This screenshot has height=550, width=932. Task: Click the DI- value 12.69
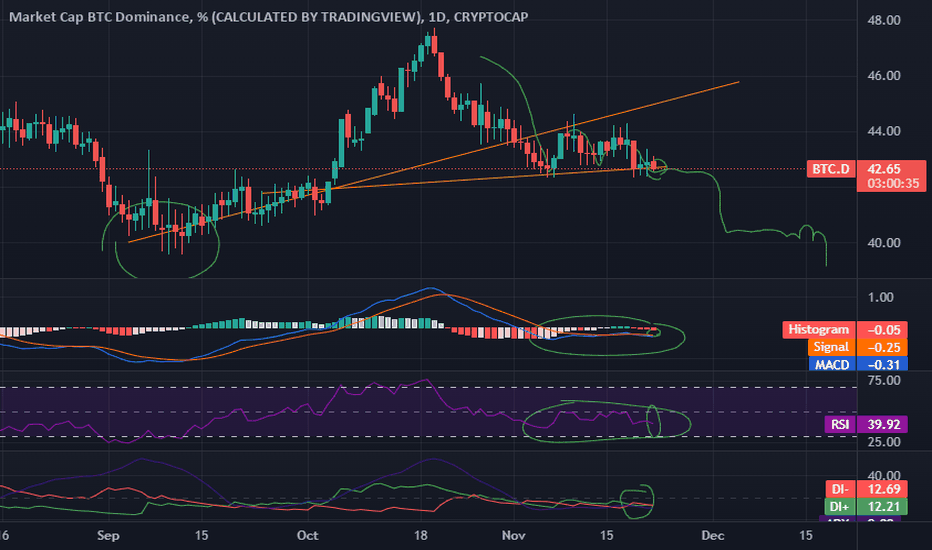point(883,489)
